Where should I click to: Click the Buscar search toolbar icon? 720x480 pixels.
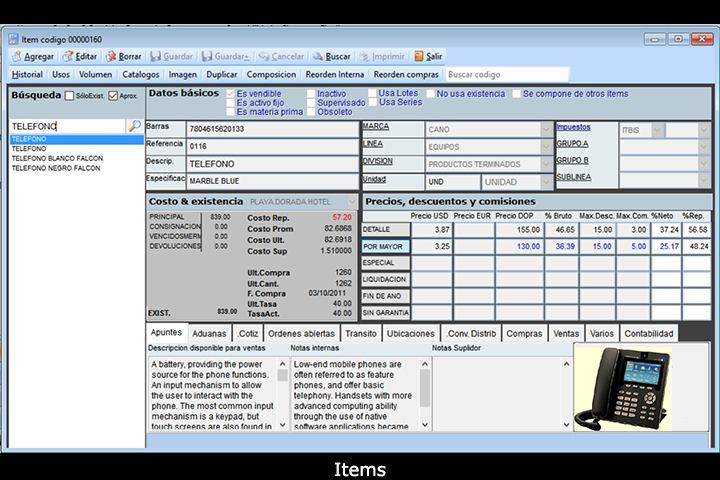click(x=317, y=56)
